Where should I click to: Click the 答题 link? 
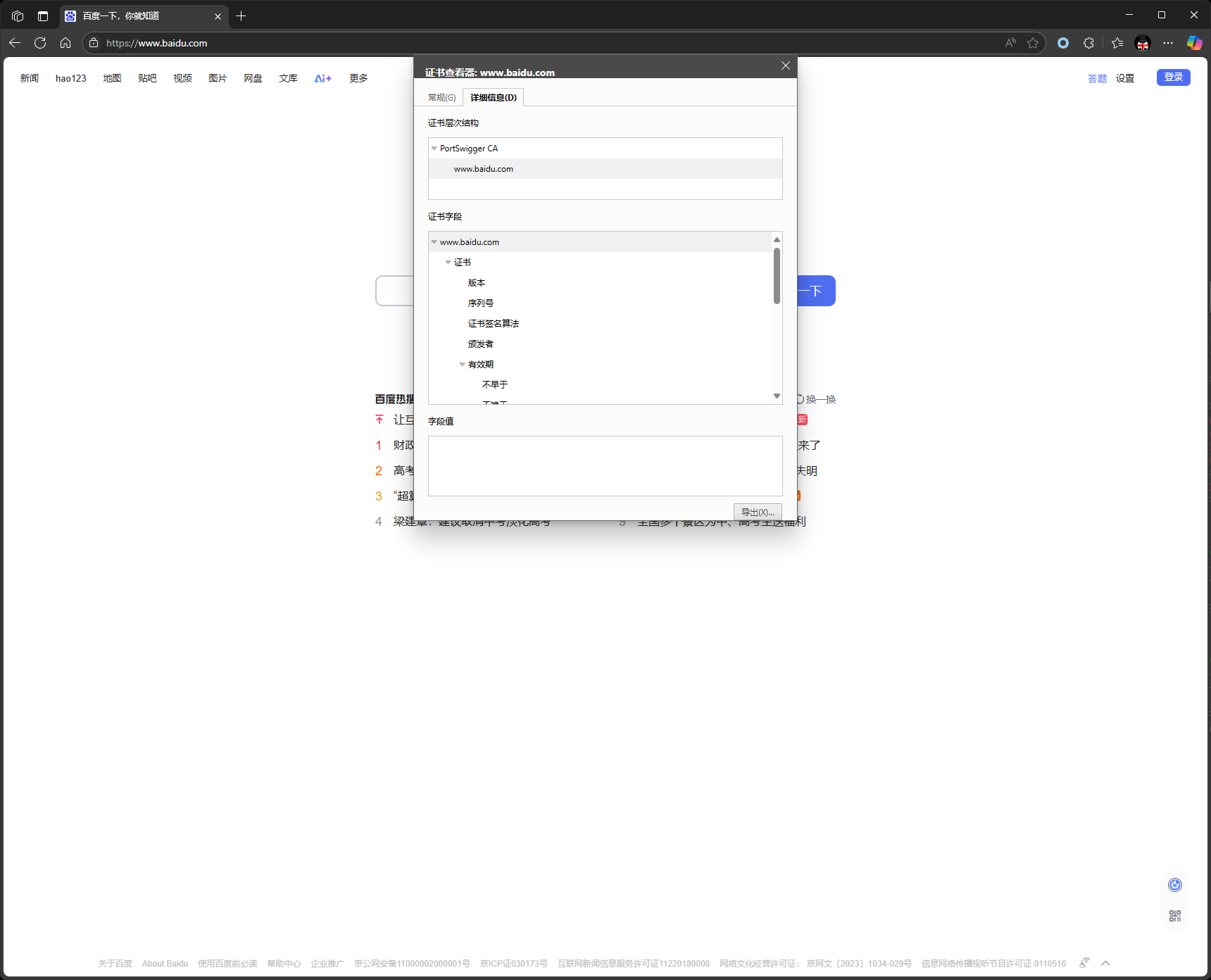click(x=1097, y=78)
